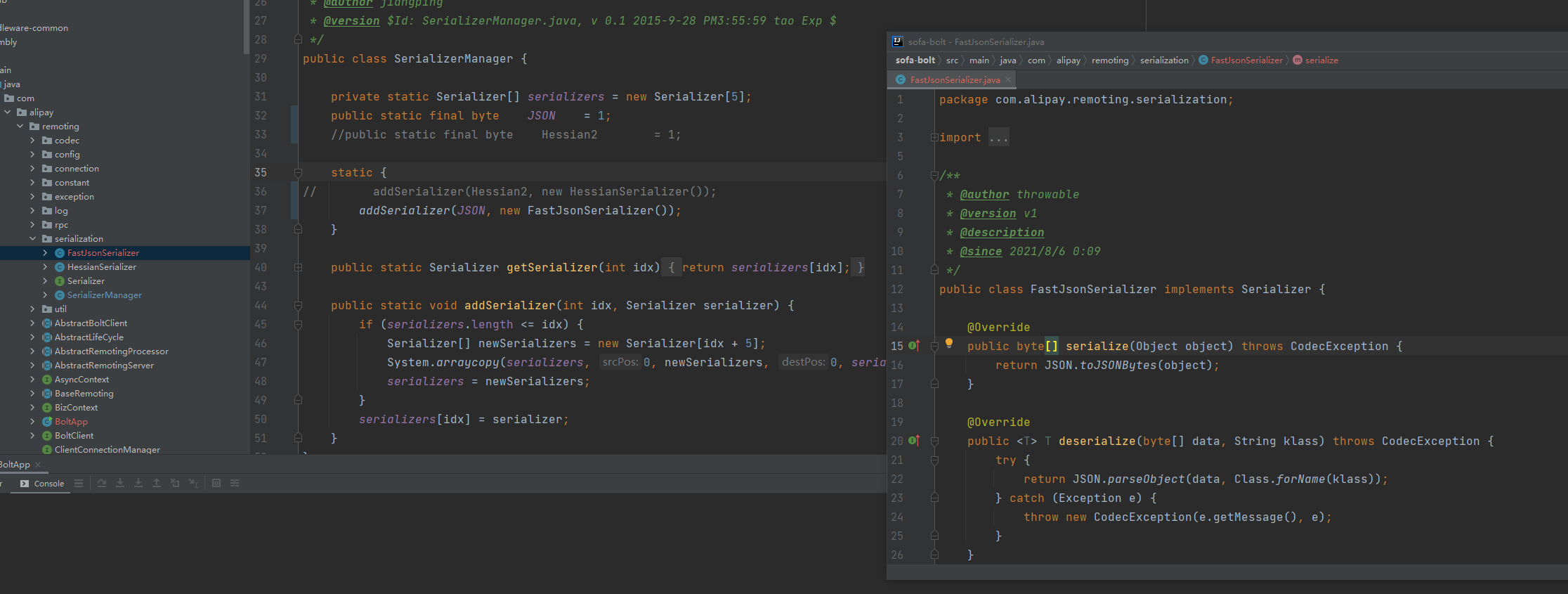Collapse the serialization folder
The height and width of the screenshot is (594, 1568).
(x=33, y=239)
